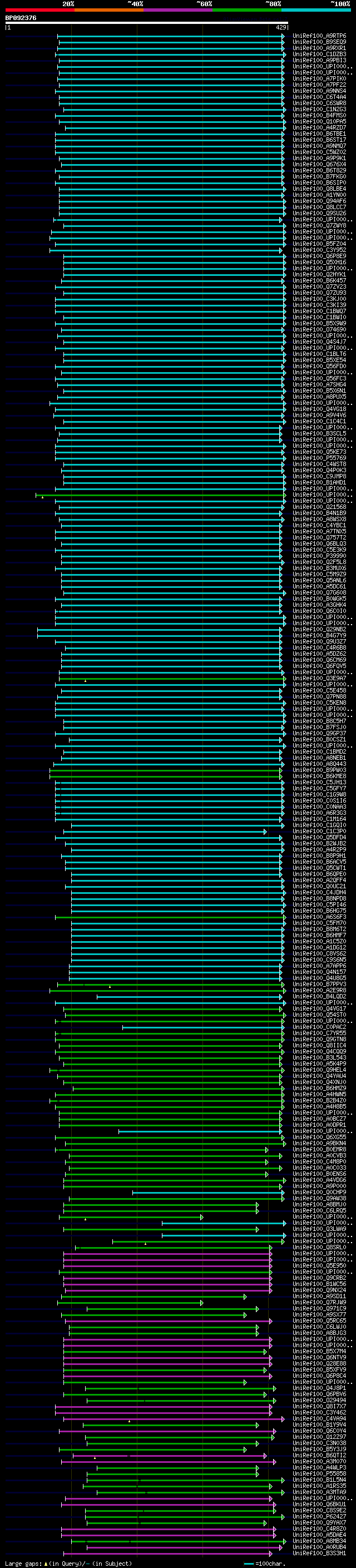
Task: Click the Large gaps legend text
Action: (68, 1564)
